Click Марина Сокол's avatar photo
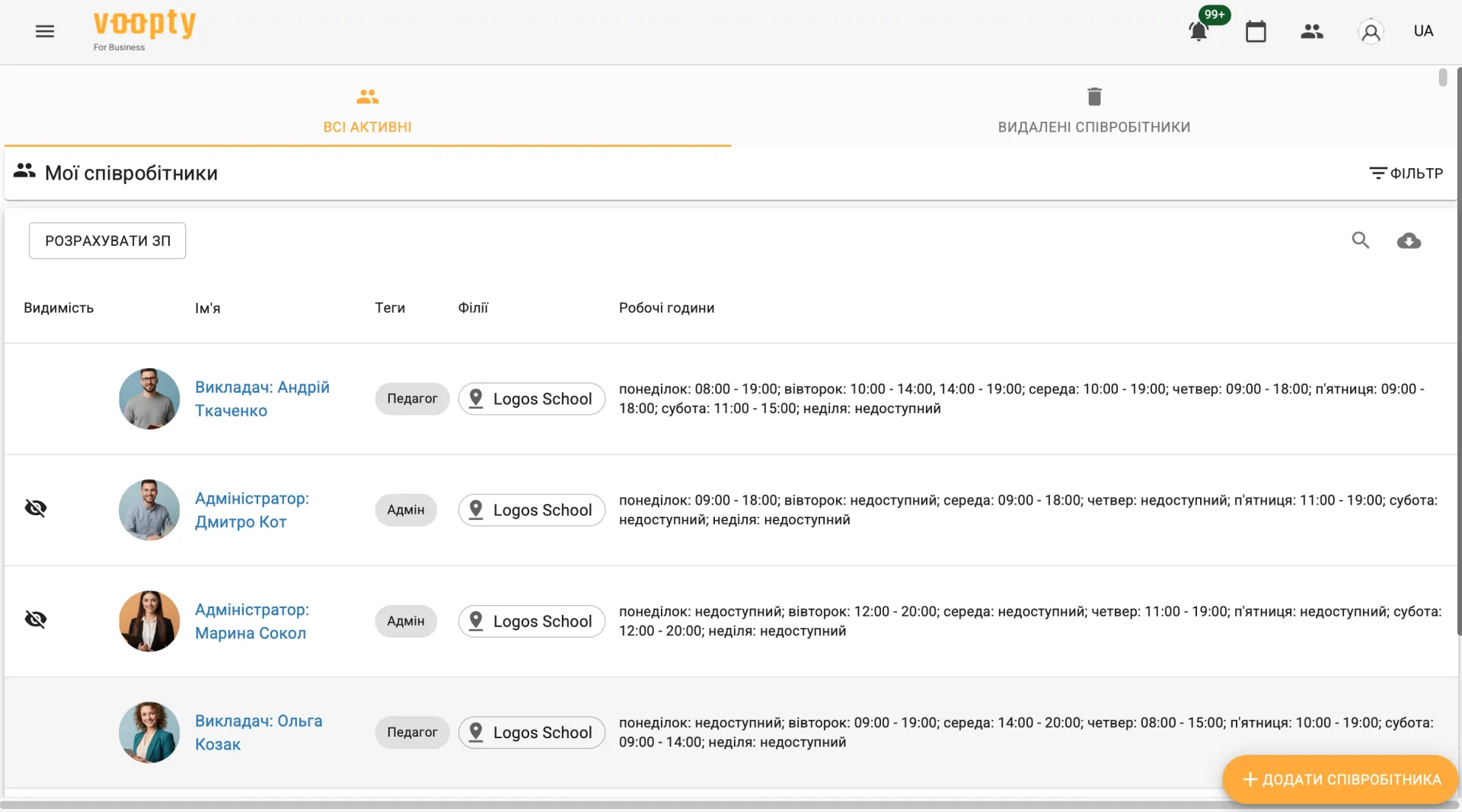Viewport: 1462px width, 812px height. click(149, 621)
